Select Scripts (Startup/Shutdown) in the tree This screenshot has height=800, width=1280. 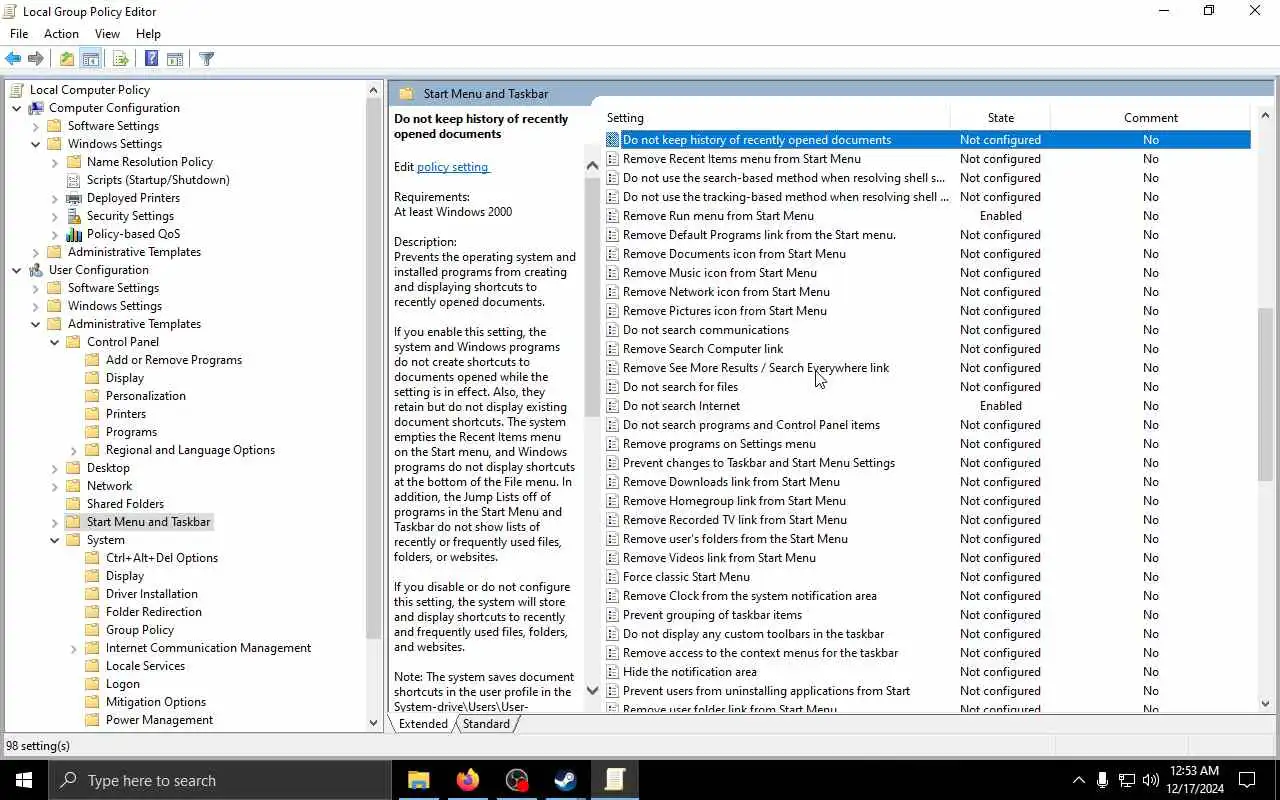point(158,180)
